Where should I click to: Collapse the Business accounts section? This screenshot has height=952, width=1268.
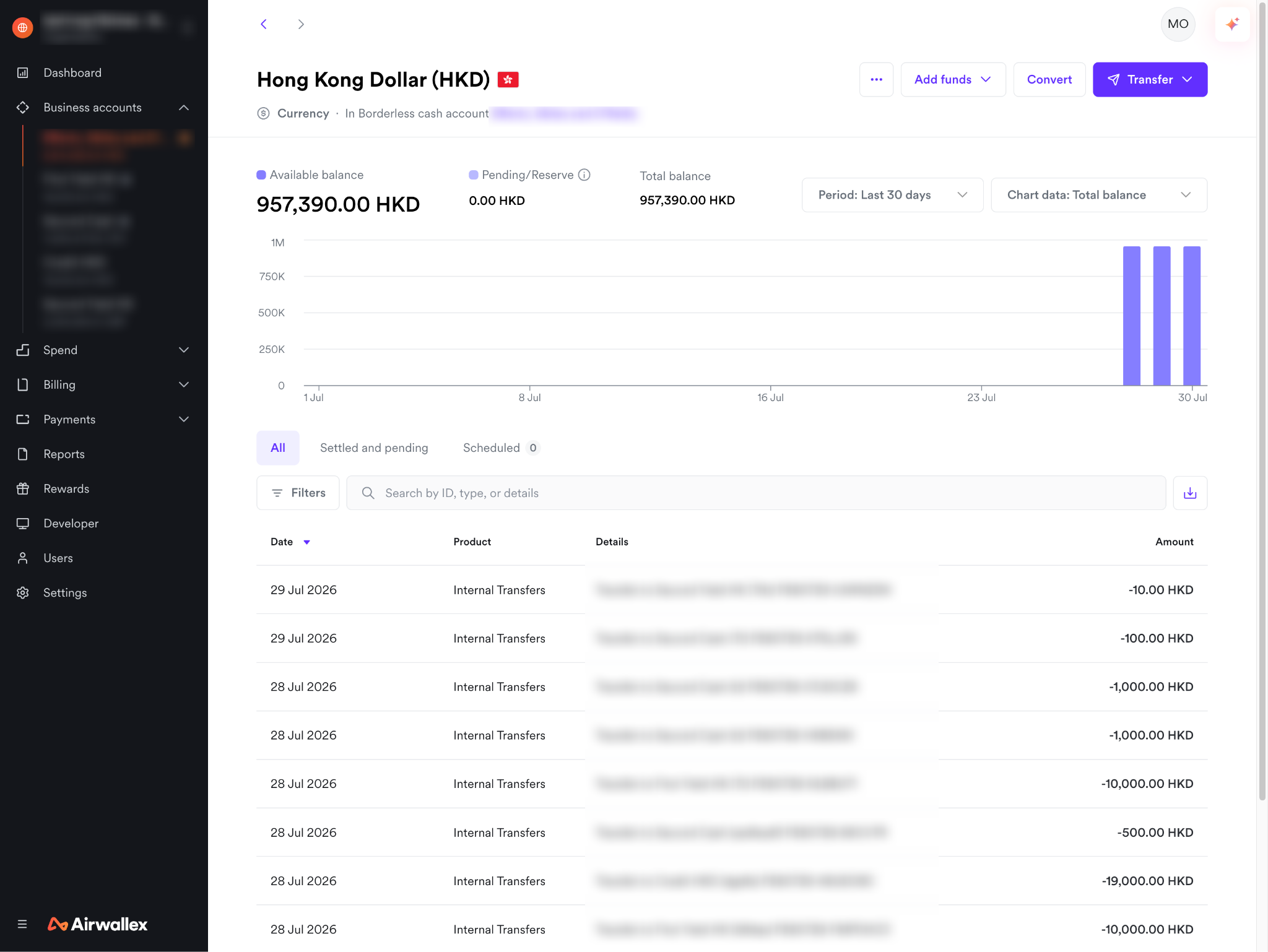[184, 108]
